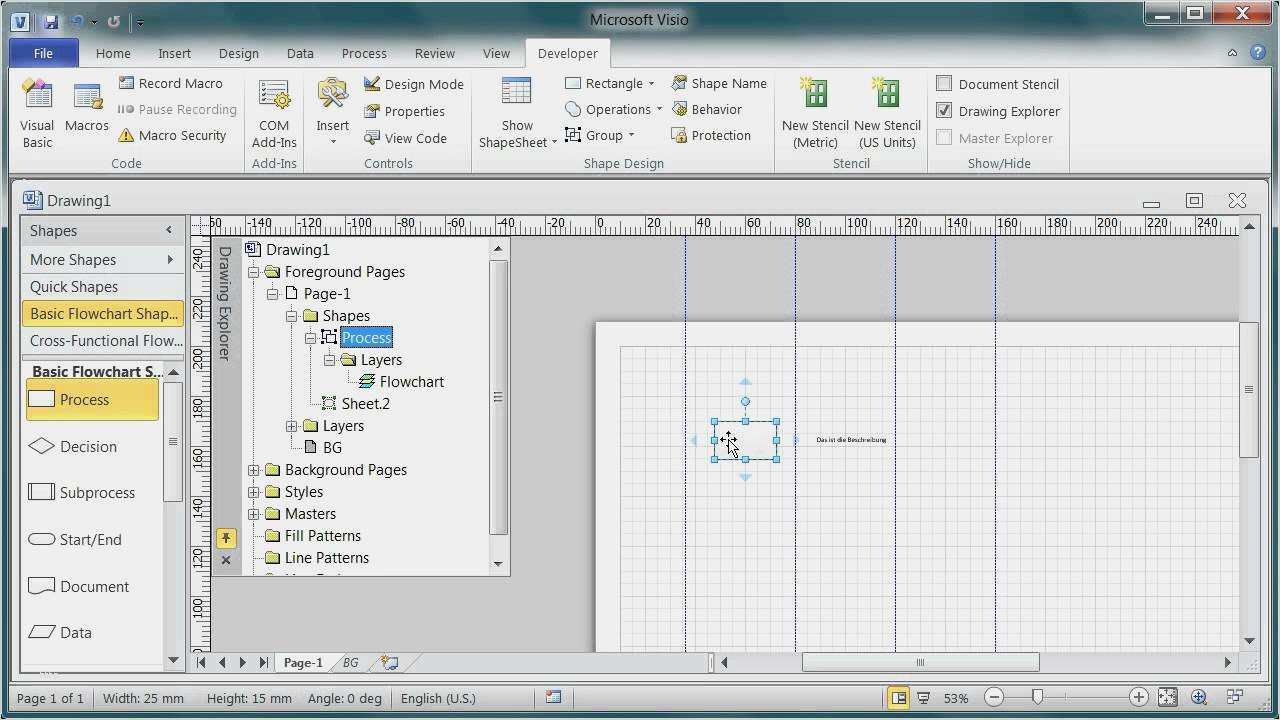Viewport: 1280px width, 720px height.
Task: Open shape Protection settings
Action: click(x=710, y=135)
